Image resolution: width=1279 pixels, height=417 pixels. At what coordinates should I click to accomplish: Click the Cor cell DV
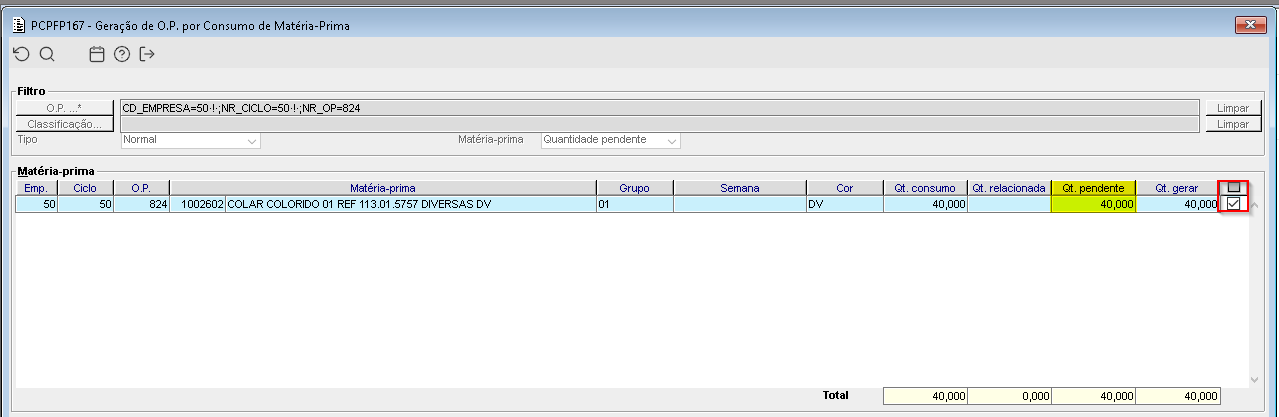click(x=844, y=204)
